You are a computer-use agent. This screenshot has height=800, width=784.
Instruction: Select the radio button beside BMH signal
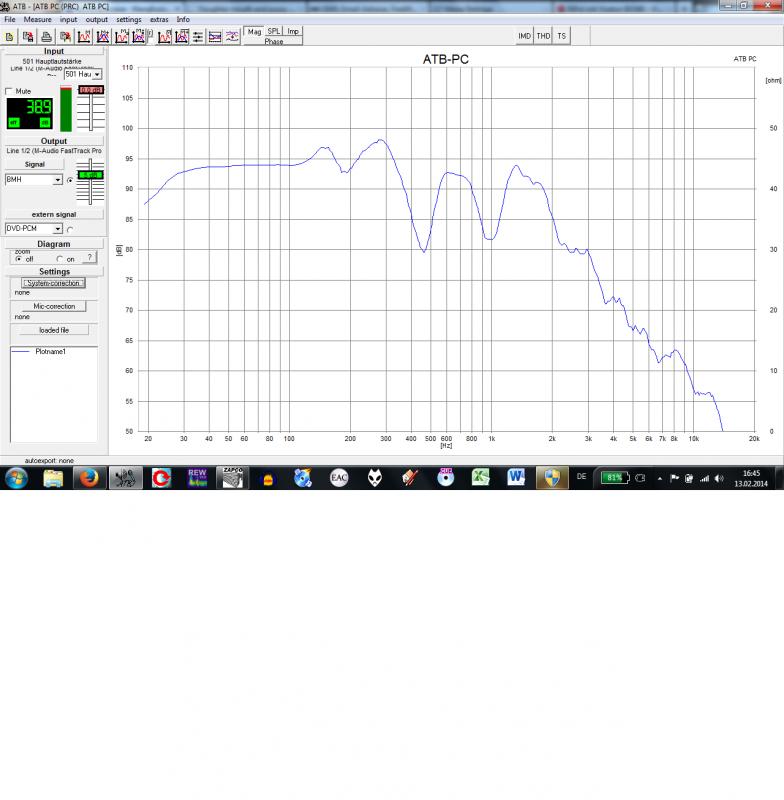click(70, 180)
